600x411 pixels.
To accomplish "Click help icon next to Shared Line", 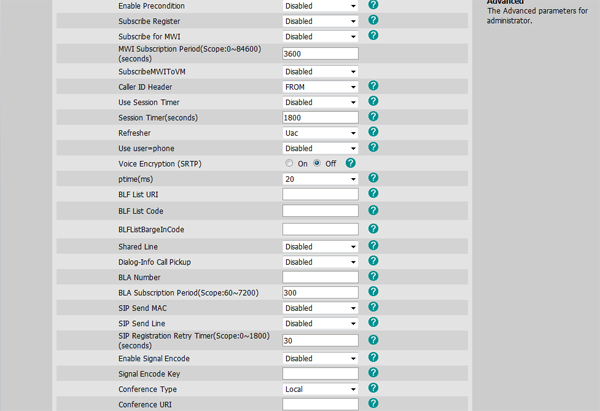I will (373, 245).
